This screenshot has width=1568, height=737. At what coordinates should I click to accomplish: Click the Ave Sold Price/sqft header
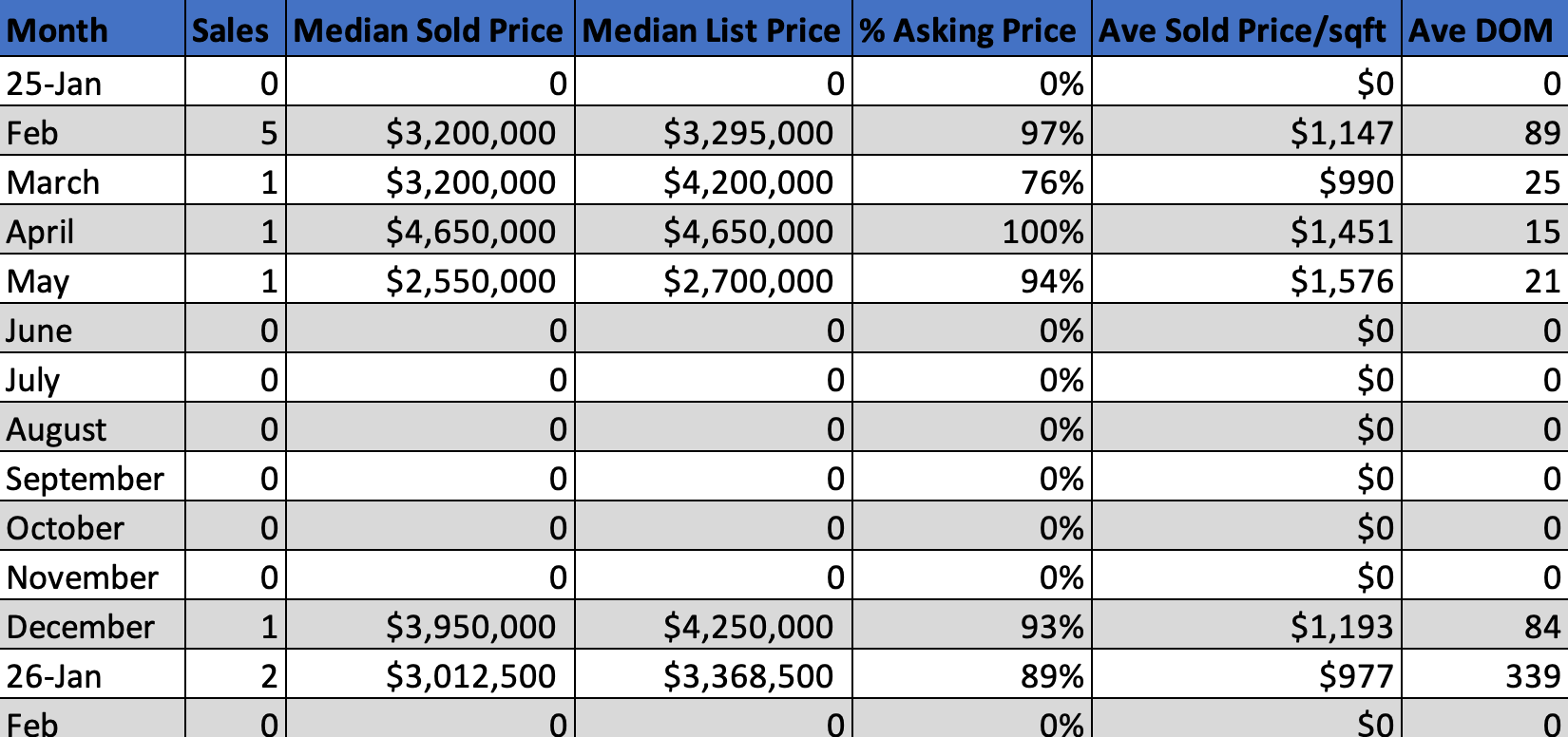1243,30
